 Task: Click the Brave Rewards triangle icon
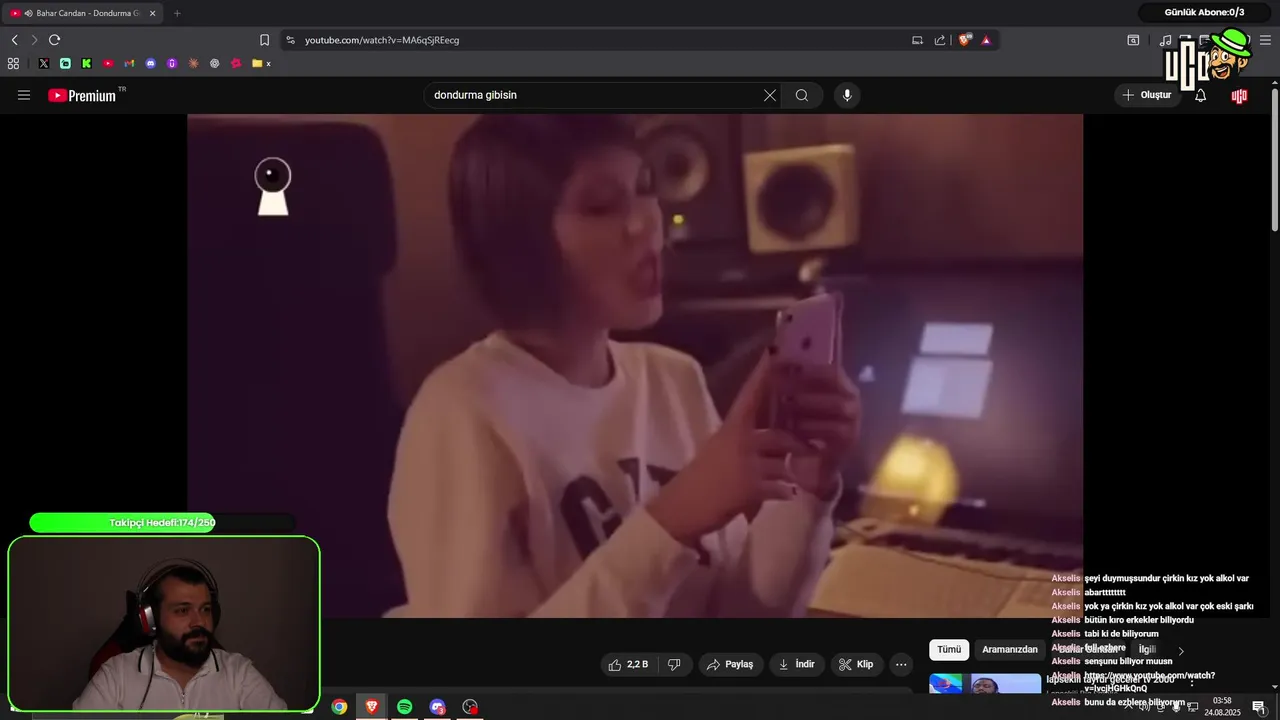click(x=986, y=40)
